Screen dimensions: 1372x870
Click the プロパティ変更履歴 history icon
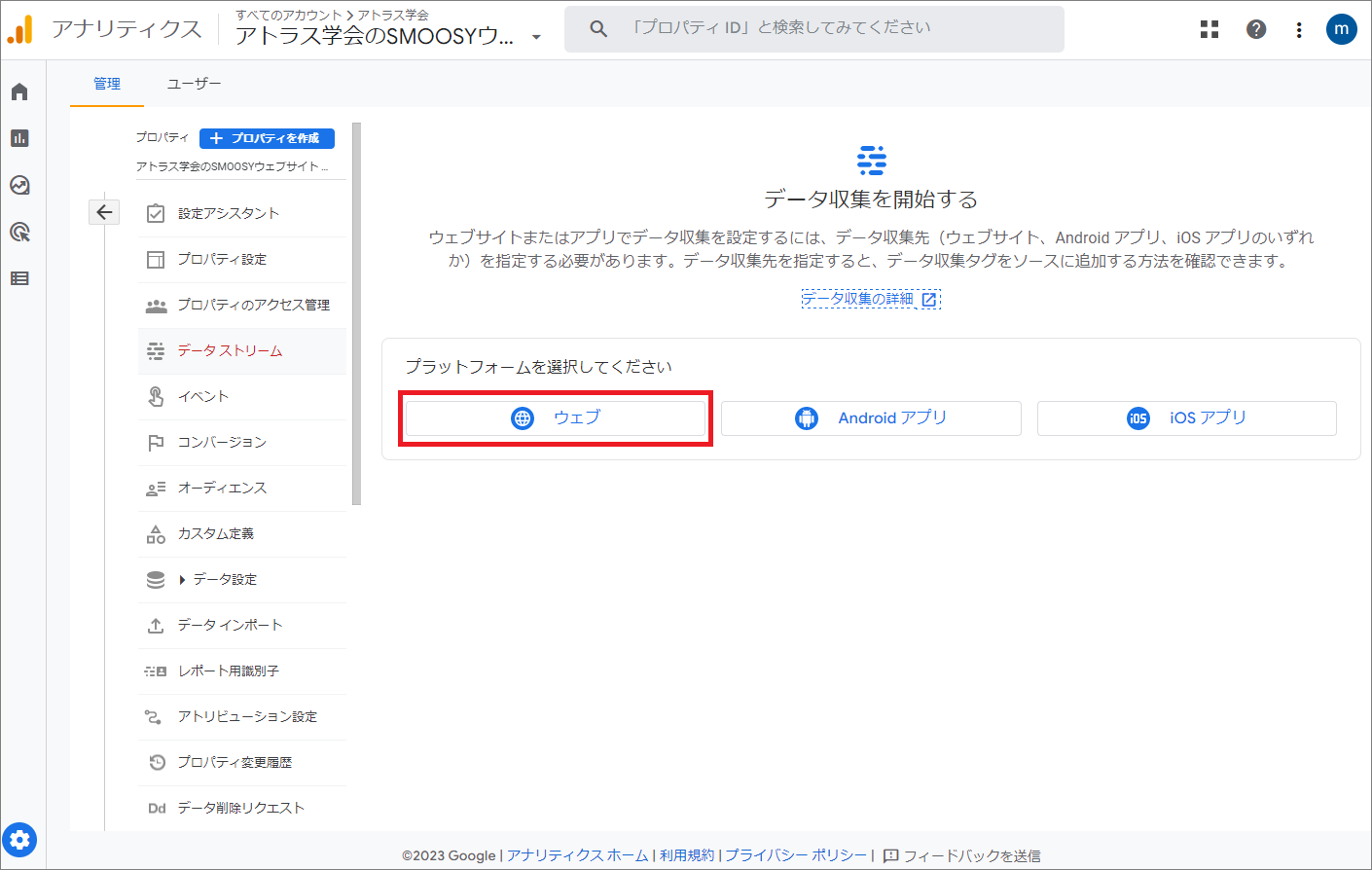tap(157, 762)
